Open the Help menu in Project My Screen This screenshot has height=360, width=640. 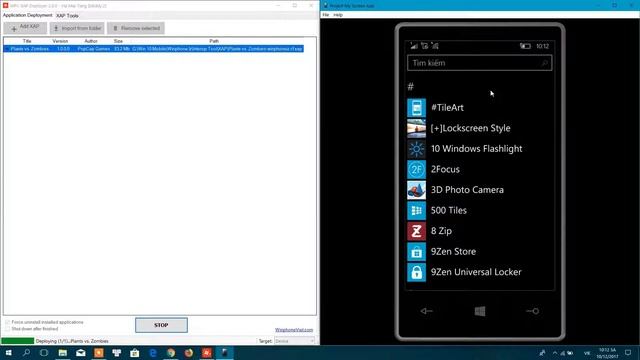pyautogui.click(x=338, y=15)
